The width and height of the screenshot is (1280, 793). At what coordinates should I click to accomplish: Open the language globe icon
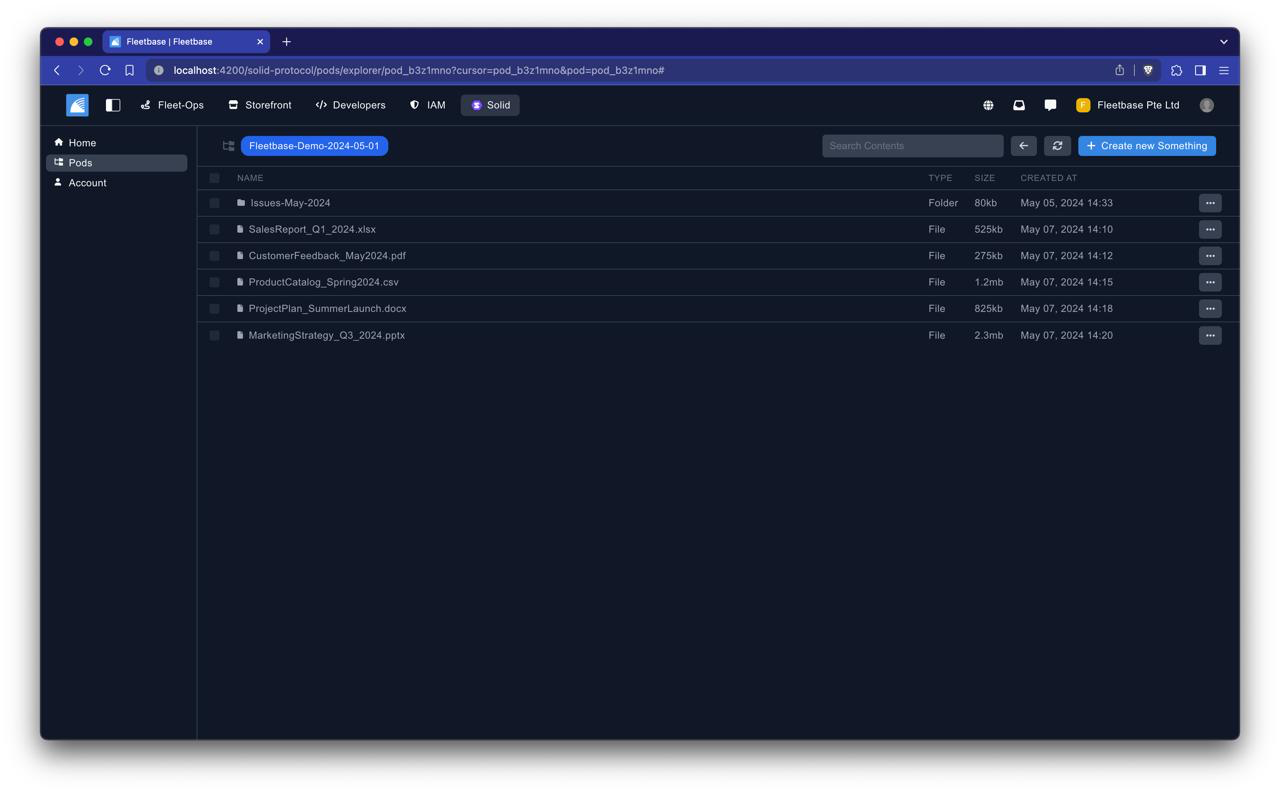tap(988, 105)
